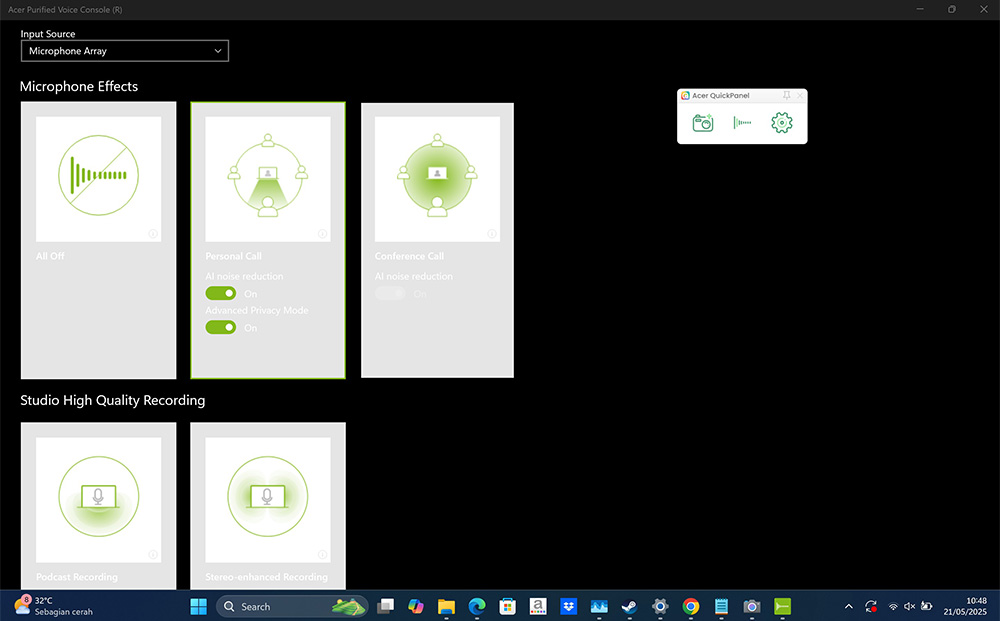Click the Input Source label
This screenshot has height=621, width=1000.
pyautogui.click(x=48, y=34)
